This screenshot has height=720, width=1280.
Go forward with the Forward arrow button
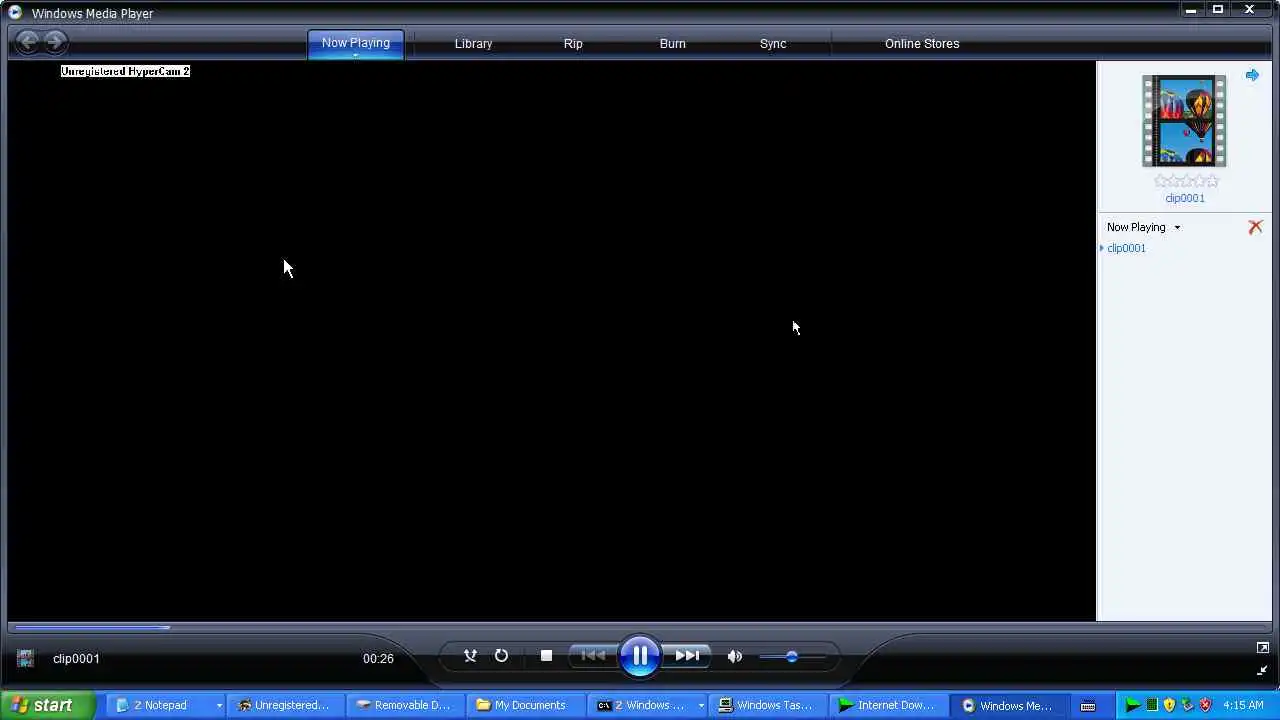tap(55, 42)
